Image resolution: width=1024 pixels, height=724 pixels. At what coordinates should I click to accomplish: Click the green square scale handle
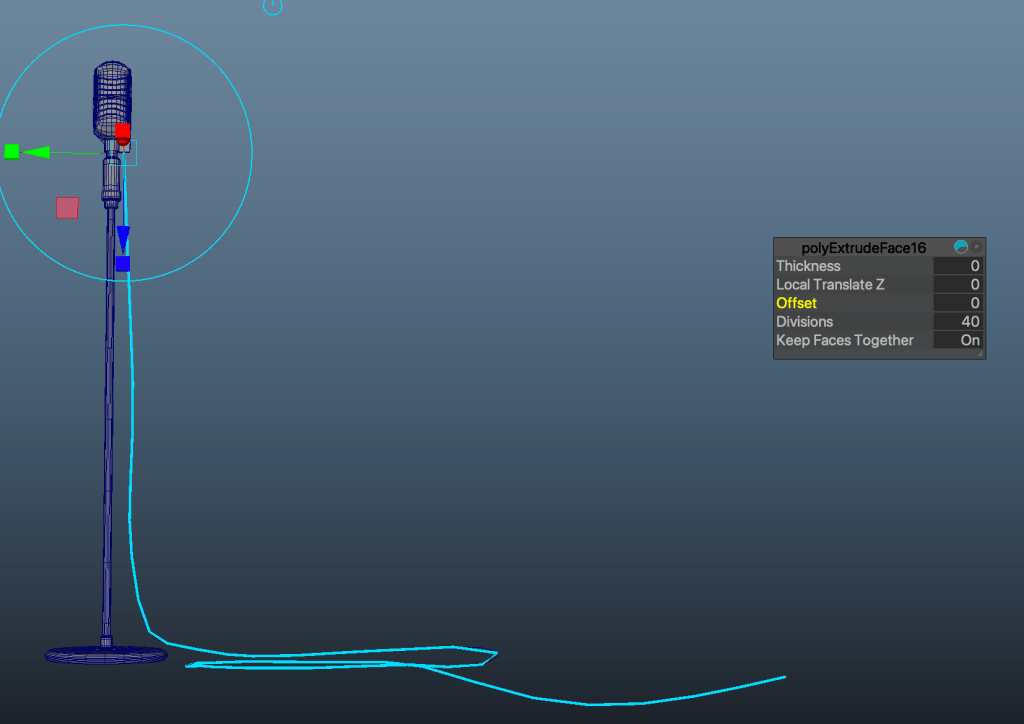(x=12, y=151)
